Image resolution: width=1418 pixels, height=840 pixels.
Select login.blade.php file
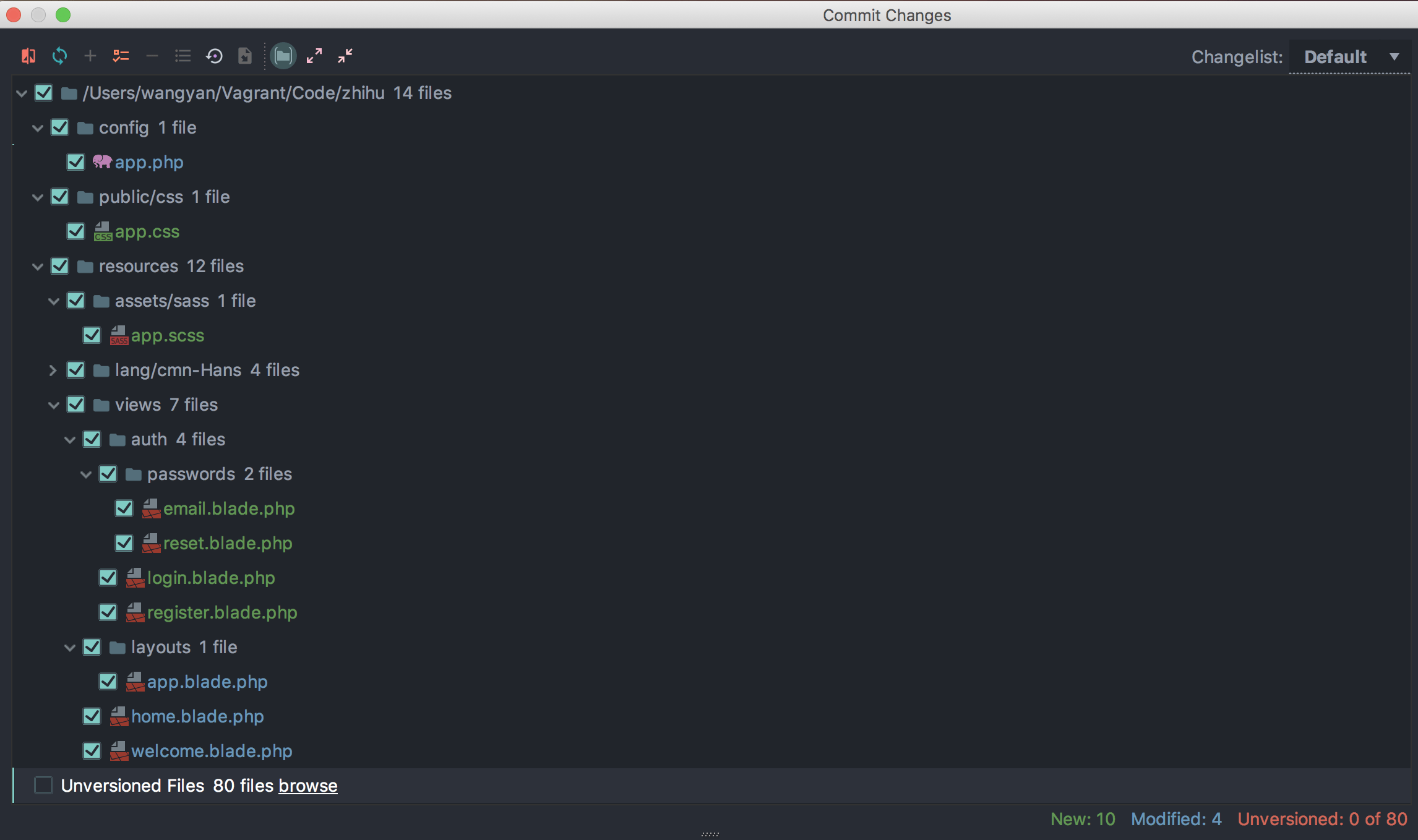point(210,578)
